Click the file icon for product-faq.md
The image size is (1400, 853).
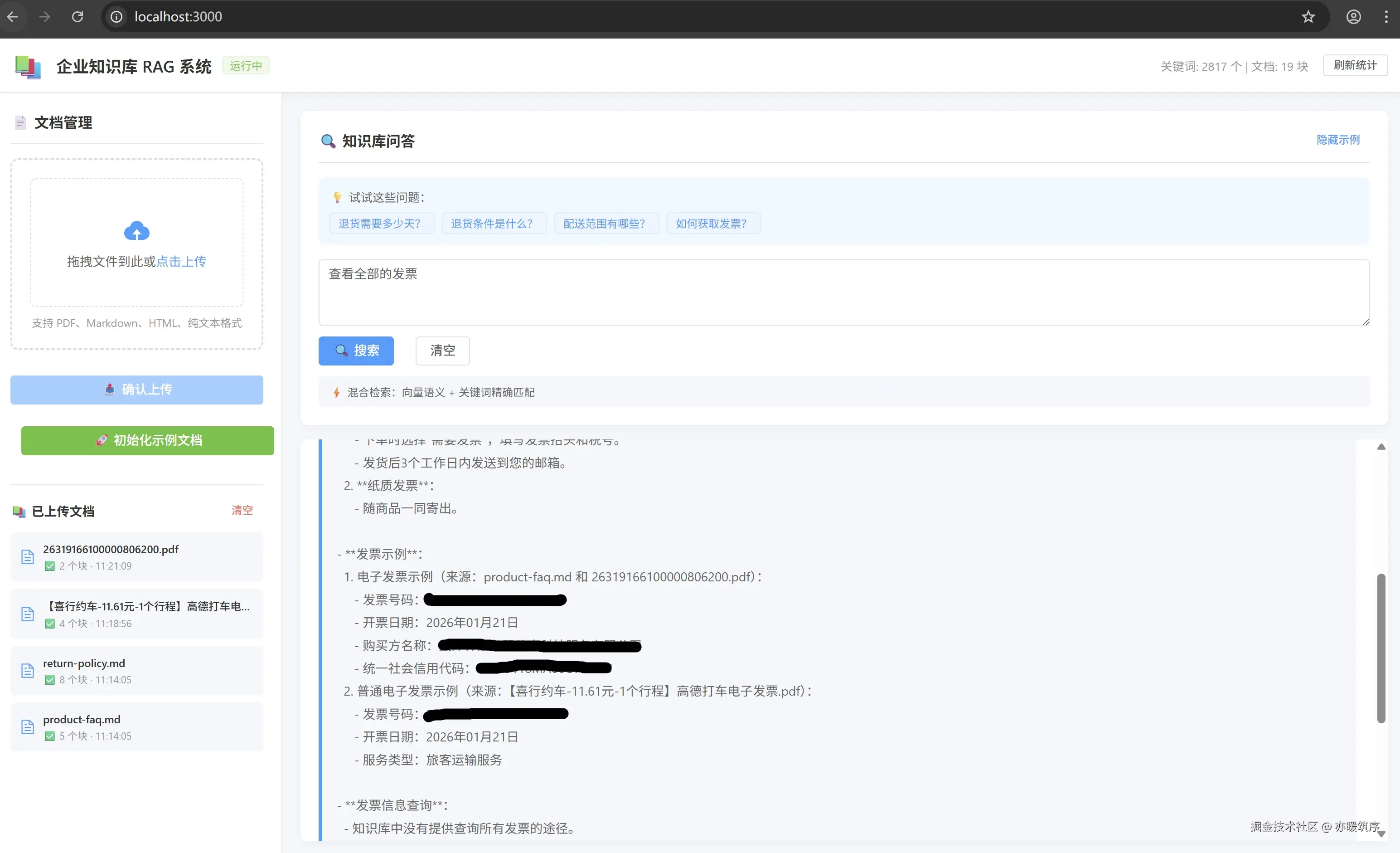coord(27,727)
